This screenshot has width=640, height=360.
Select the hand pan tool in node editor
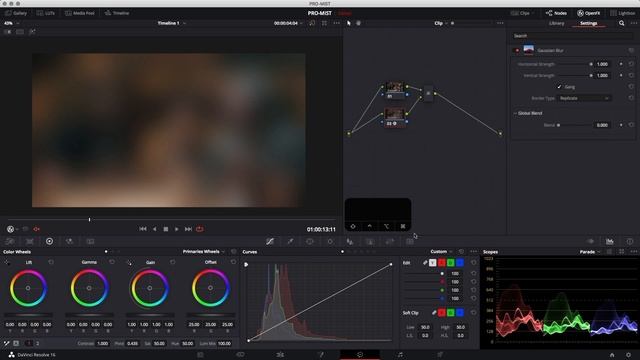coord(358,23)
